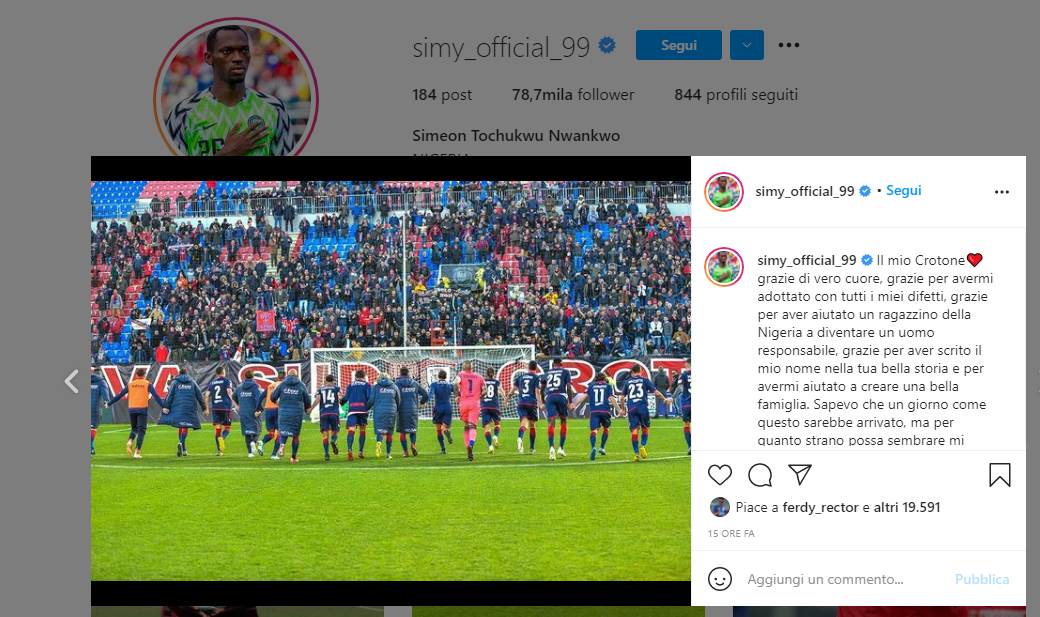Image resolution: width=1040 pixels, height=617 pixels.
Task: Open ferdy_rector liker profile
Action: click(820, 508)
